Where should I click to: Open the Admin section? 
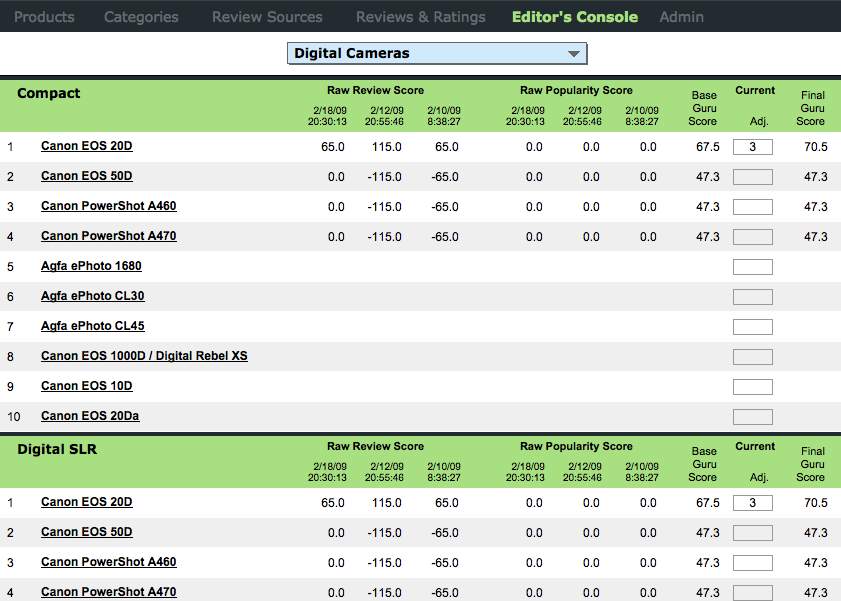coord(681,17)
